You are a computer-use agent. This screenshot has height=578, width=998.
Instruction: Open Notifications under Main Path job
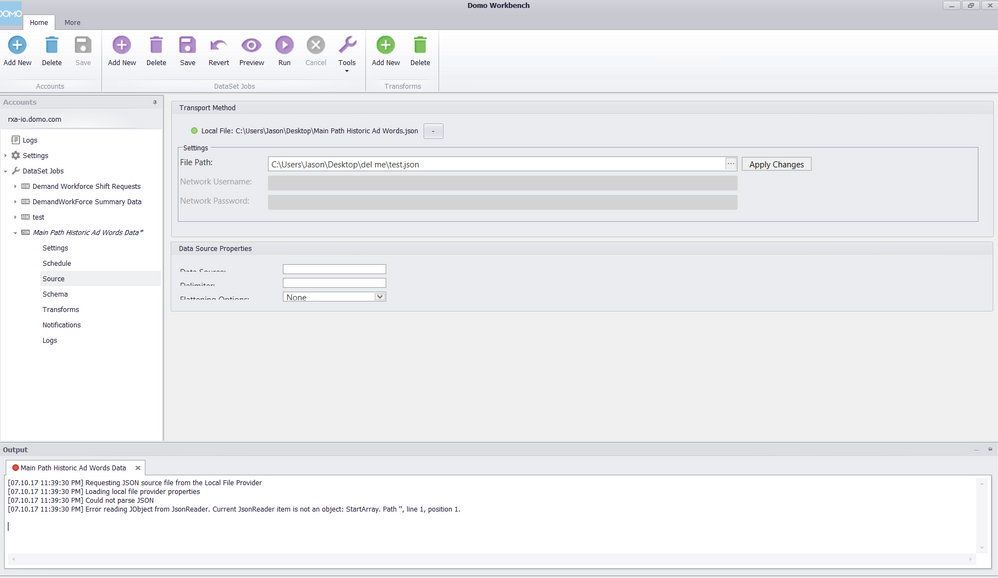[x=62, y=325]
